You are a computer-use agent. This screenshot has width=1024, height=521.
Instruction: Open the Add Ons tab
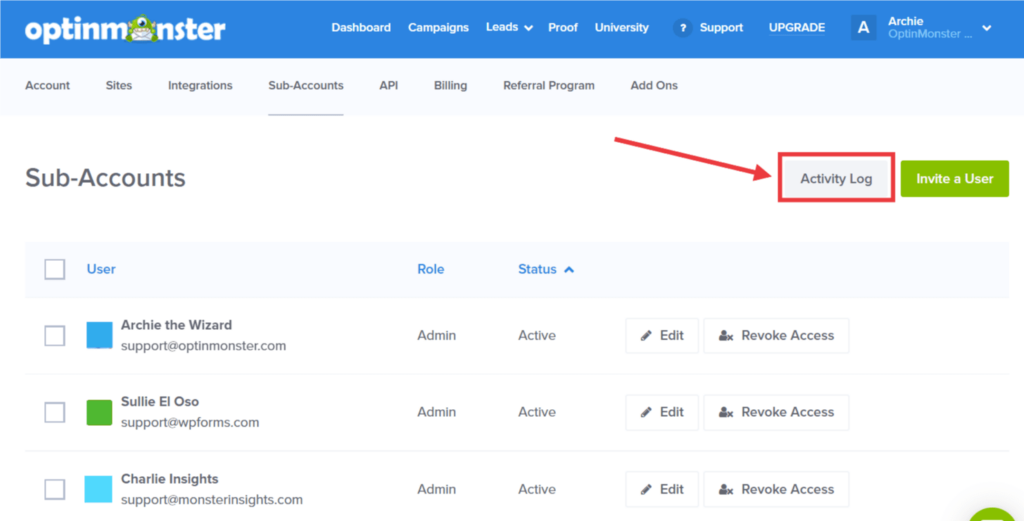(x=654, y=86)
